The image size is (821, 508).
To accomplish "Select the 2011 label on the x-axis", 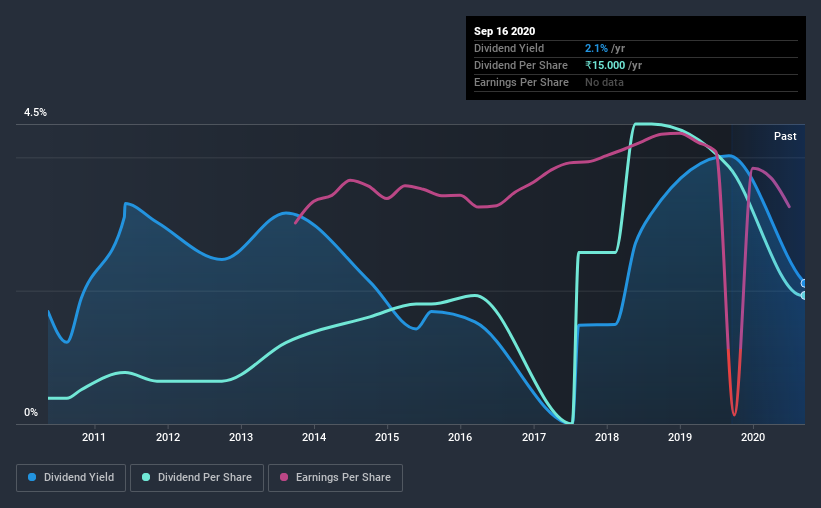I will [x=94, y=437].
